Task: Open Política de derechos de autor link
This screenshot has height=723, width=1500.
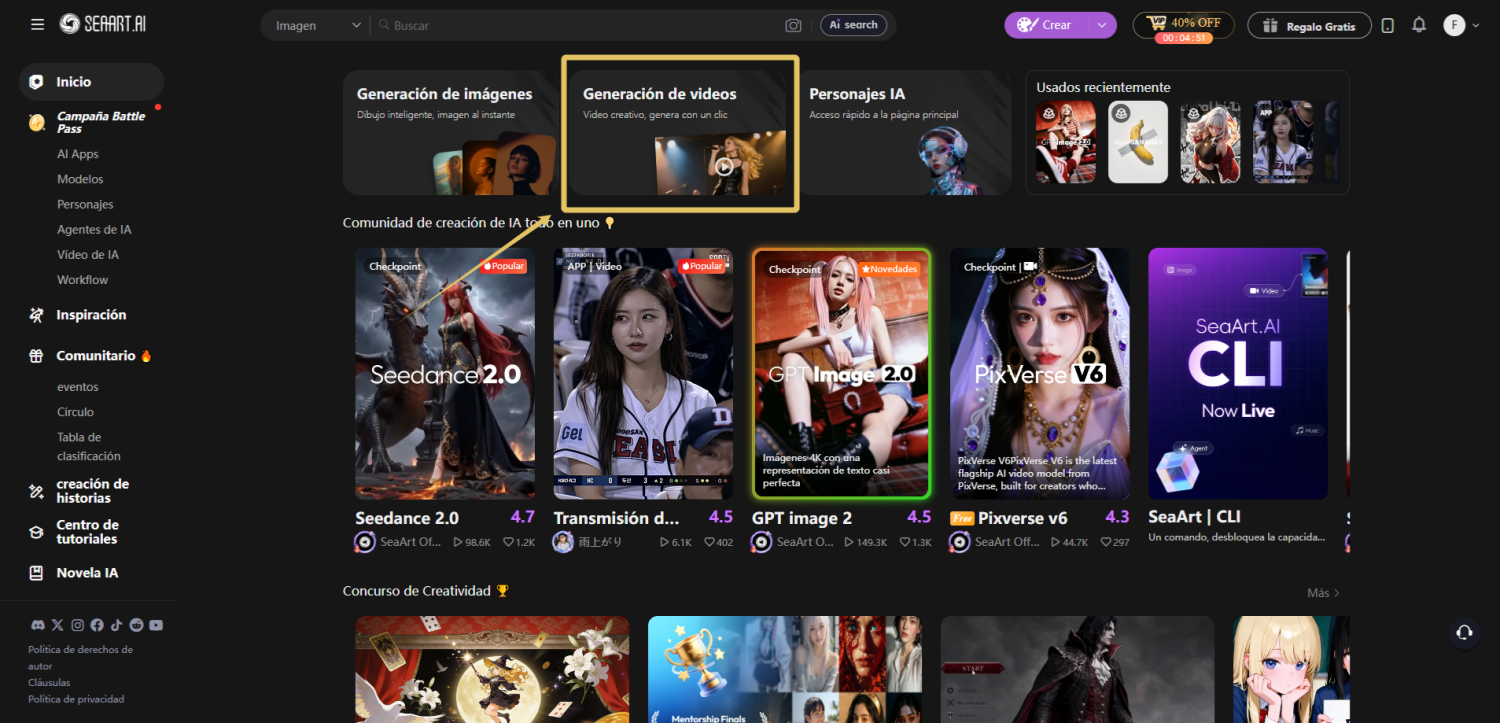Action: pos(80,657)
